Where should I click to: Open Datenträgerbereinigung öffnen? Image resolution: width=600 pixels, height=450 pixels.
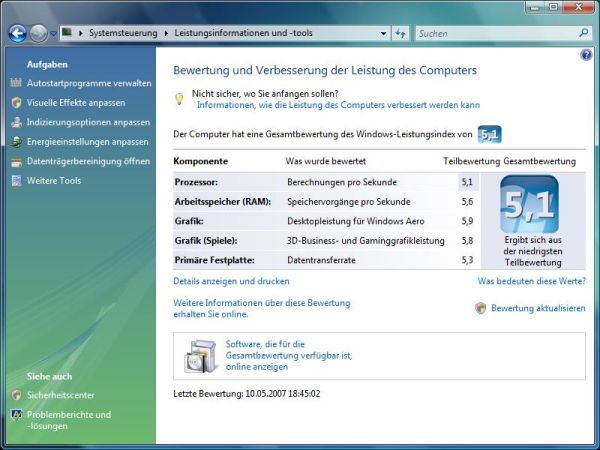[x=88, y=161]
